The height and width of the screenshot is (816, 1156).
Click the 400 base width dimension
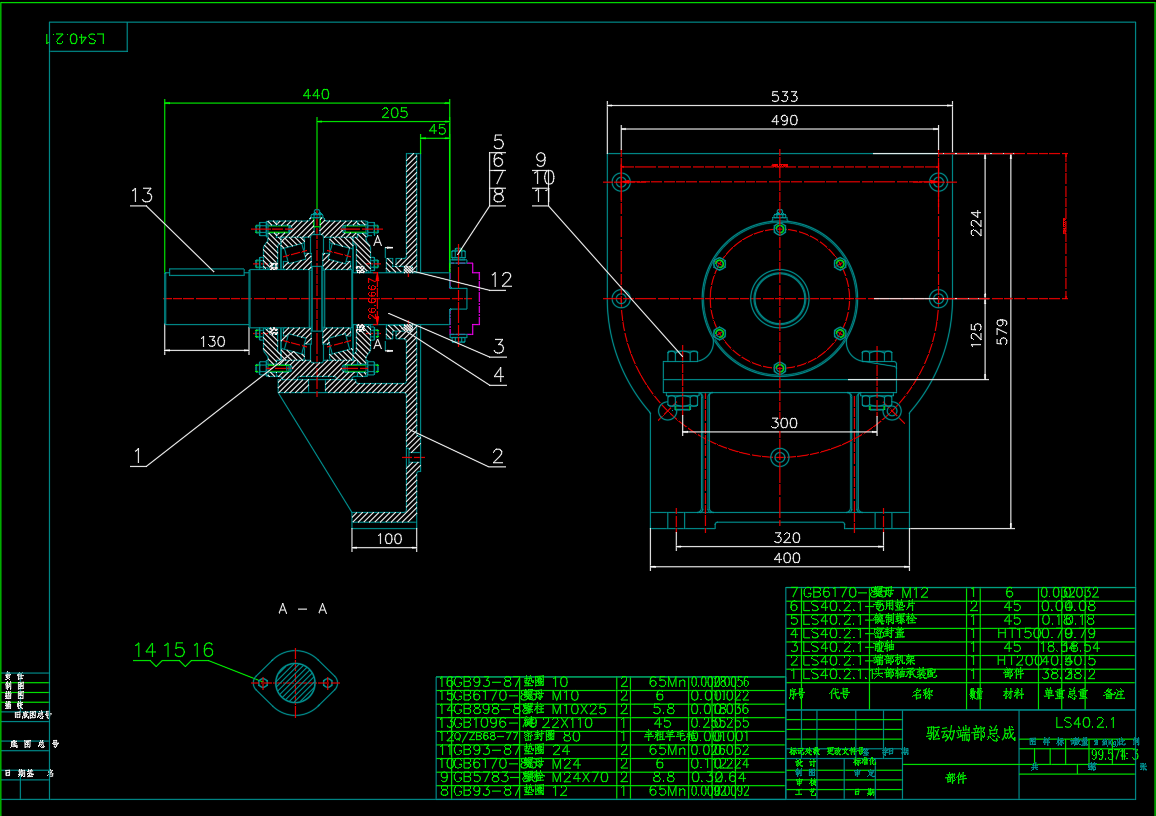[x=787, y=558]
